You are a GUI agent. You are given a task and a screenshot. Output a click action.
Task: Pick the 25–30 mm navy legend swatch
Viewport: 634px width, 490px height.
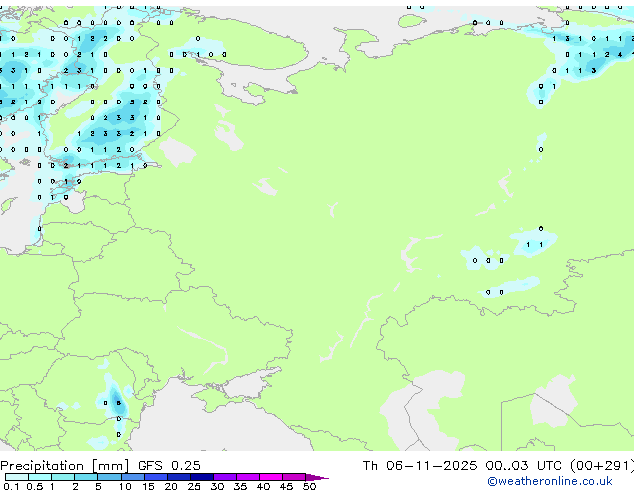201,477
